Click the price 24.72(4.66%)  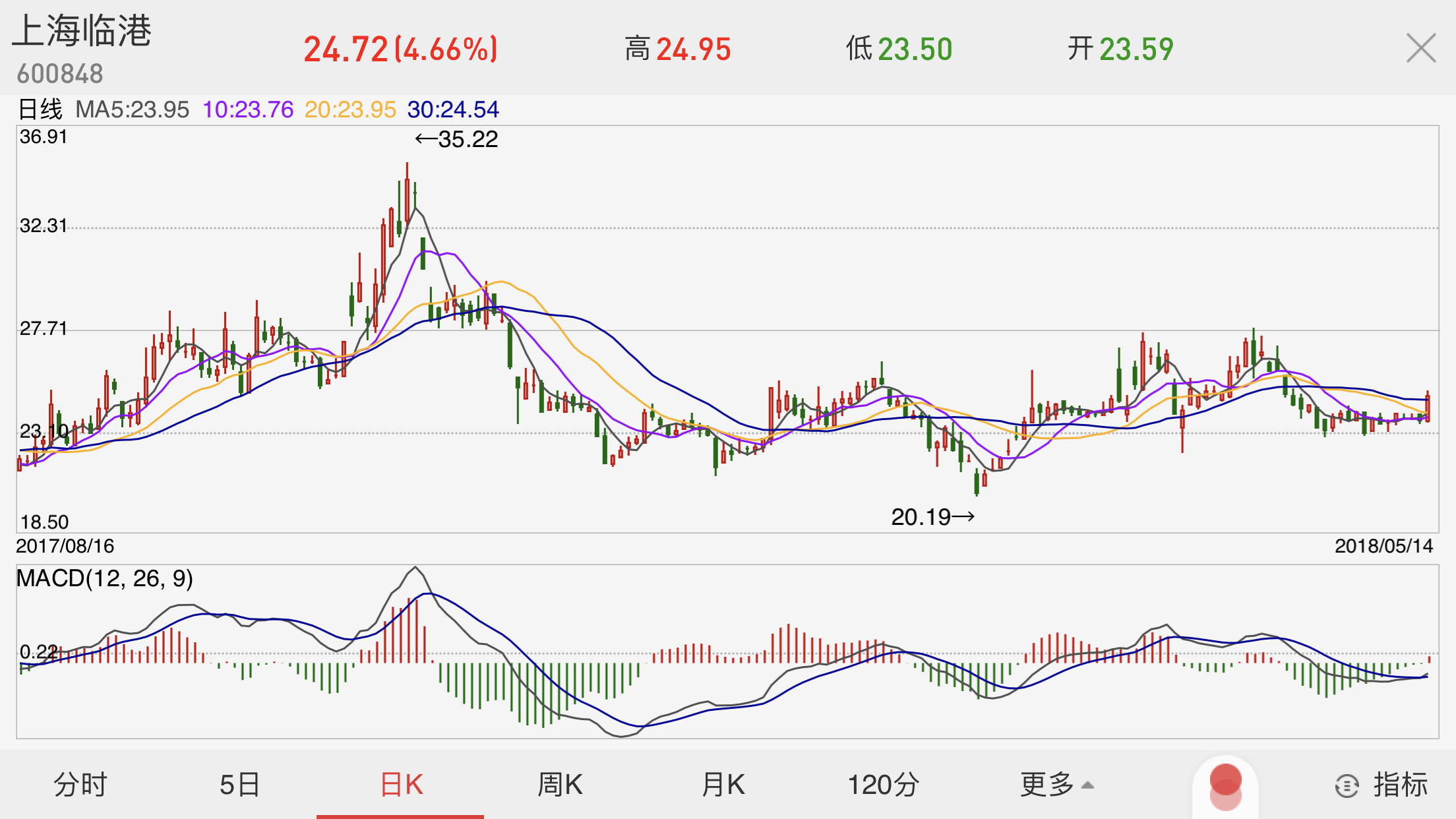(400, 49)
